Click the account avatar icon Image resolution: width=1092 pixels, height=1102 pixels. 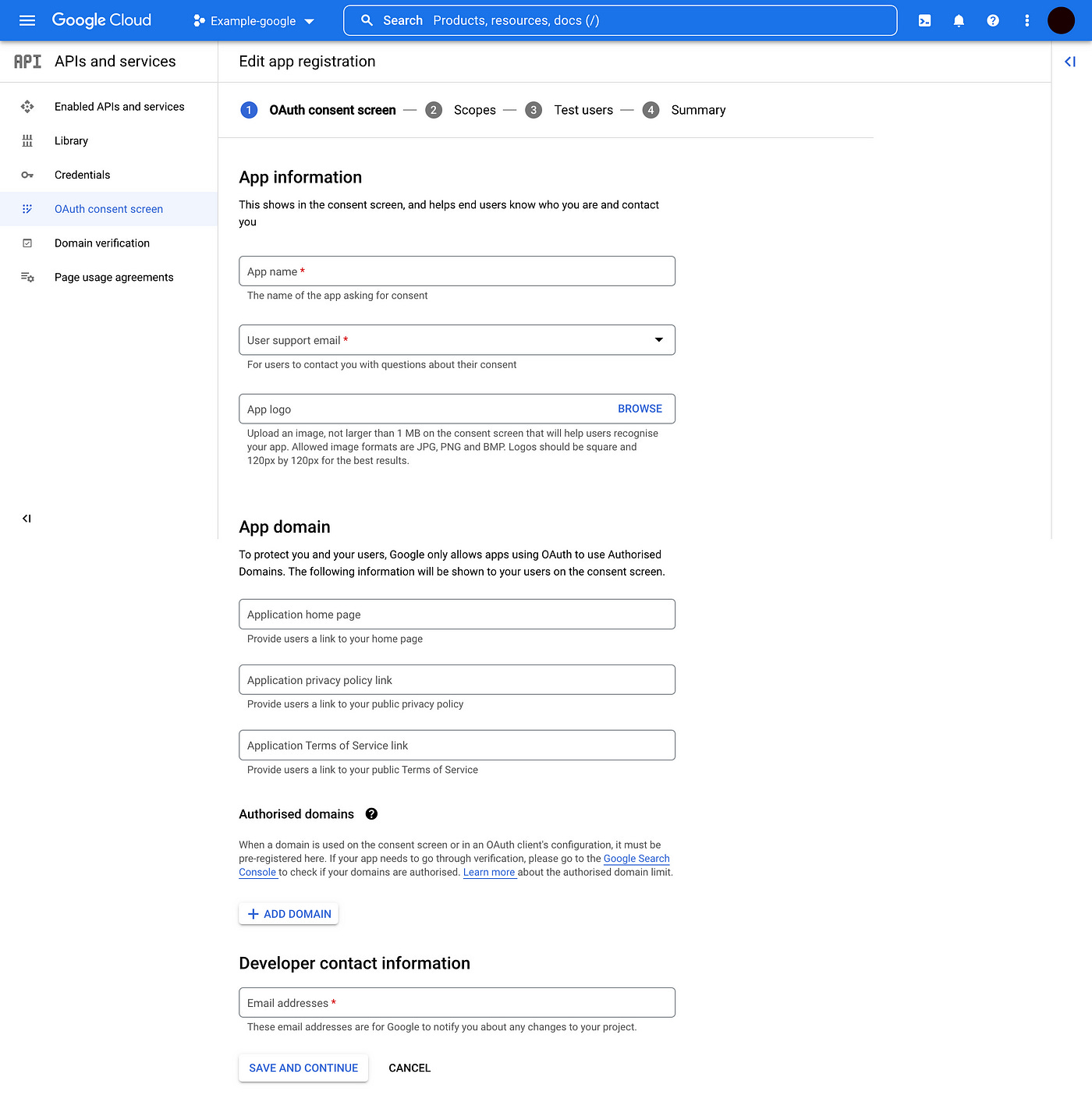point(1061,20)
